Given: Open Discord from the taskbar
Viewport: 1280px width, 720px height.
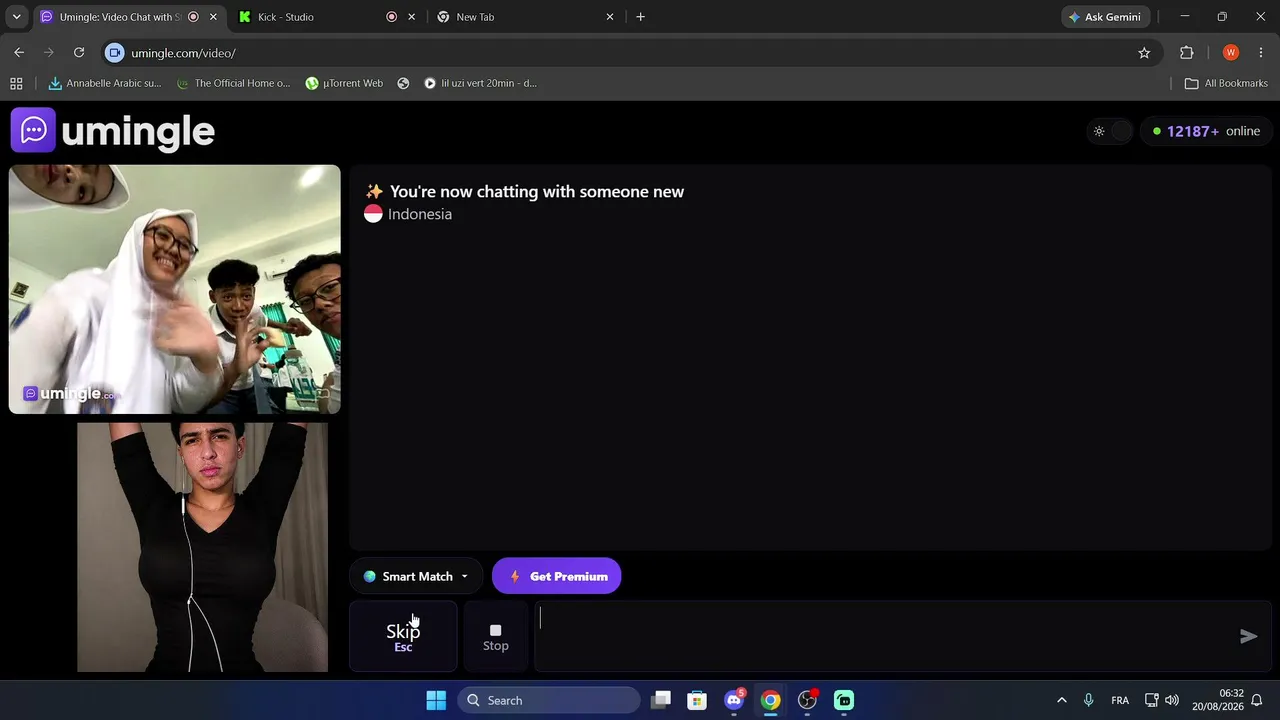Looking at the screenshot, I should point(734,700).
